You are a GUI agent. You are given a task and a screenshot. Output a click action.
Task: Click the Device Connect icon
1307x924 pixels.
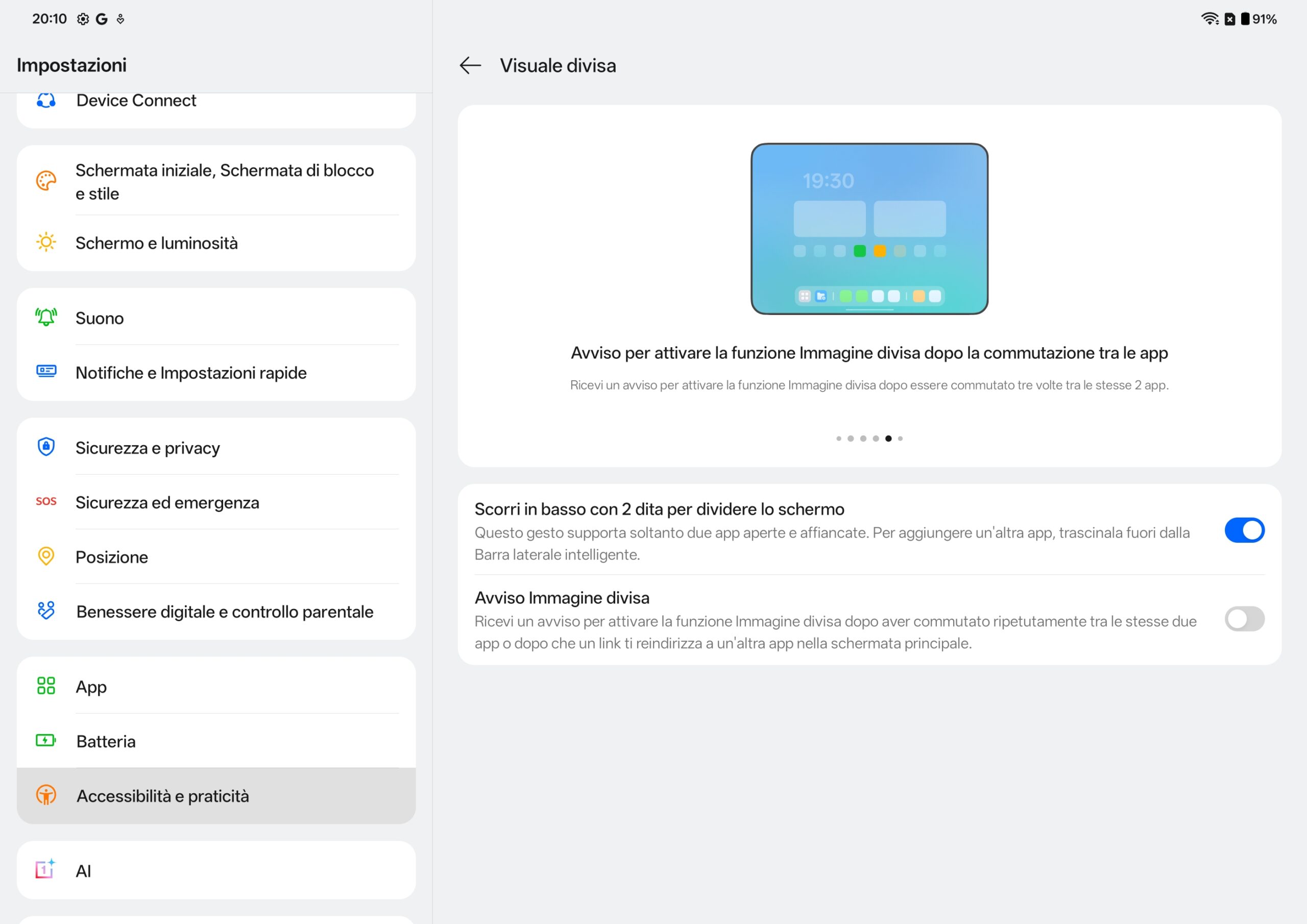pos(46,101)
